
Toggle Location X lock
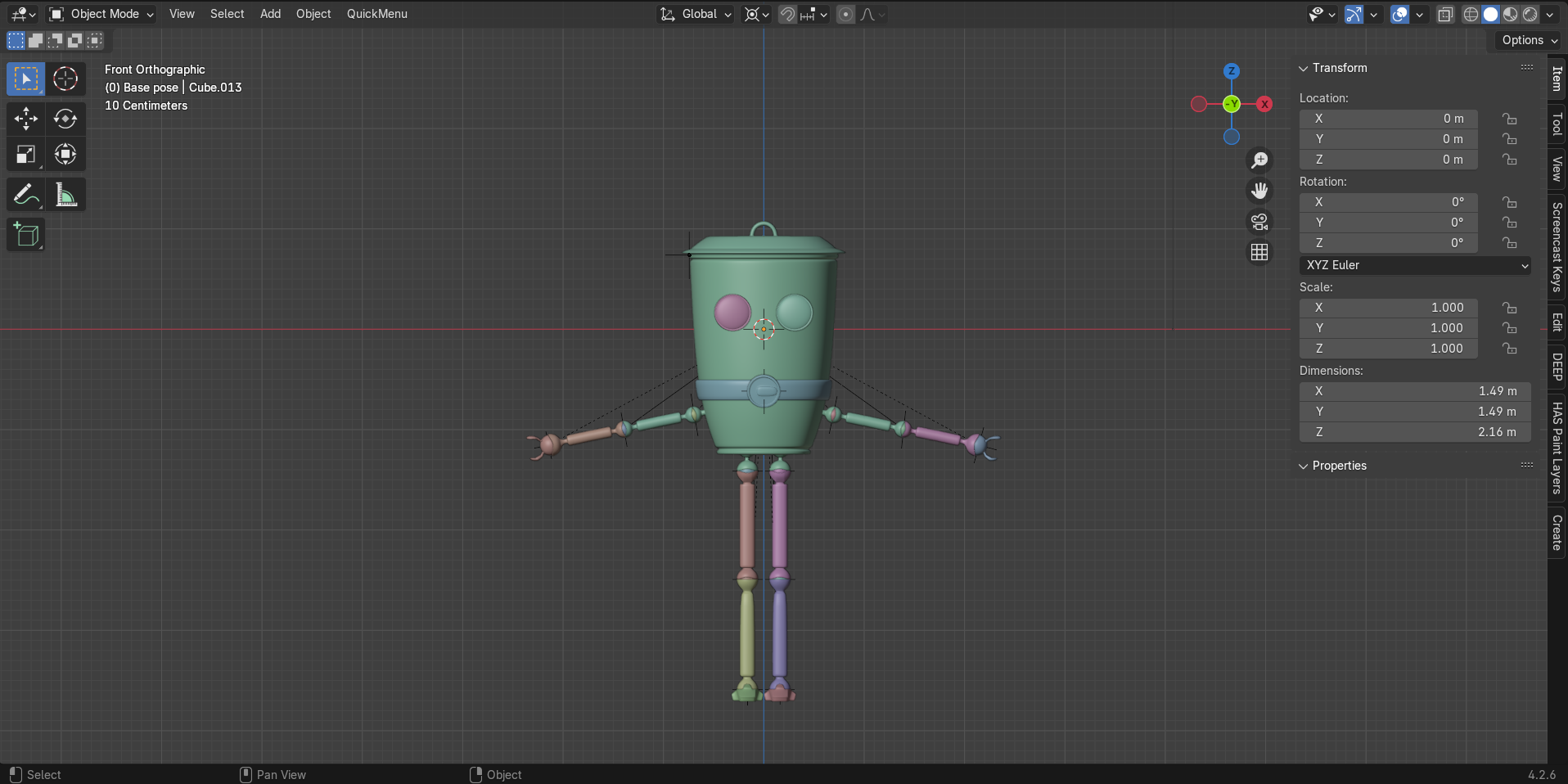pyautogui.click(x=1510, y=119)
